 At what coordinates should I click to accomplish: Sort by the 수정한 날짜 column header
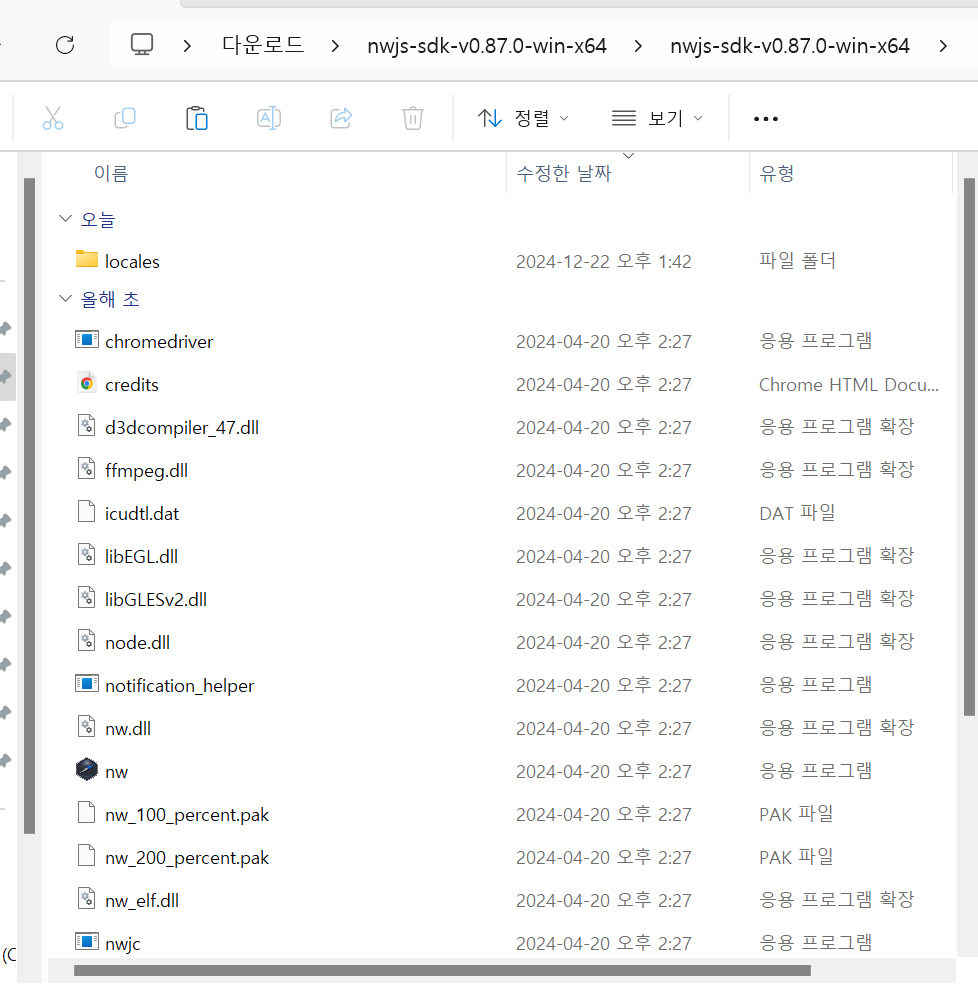pos(564,173)
